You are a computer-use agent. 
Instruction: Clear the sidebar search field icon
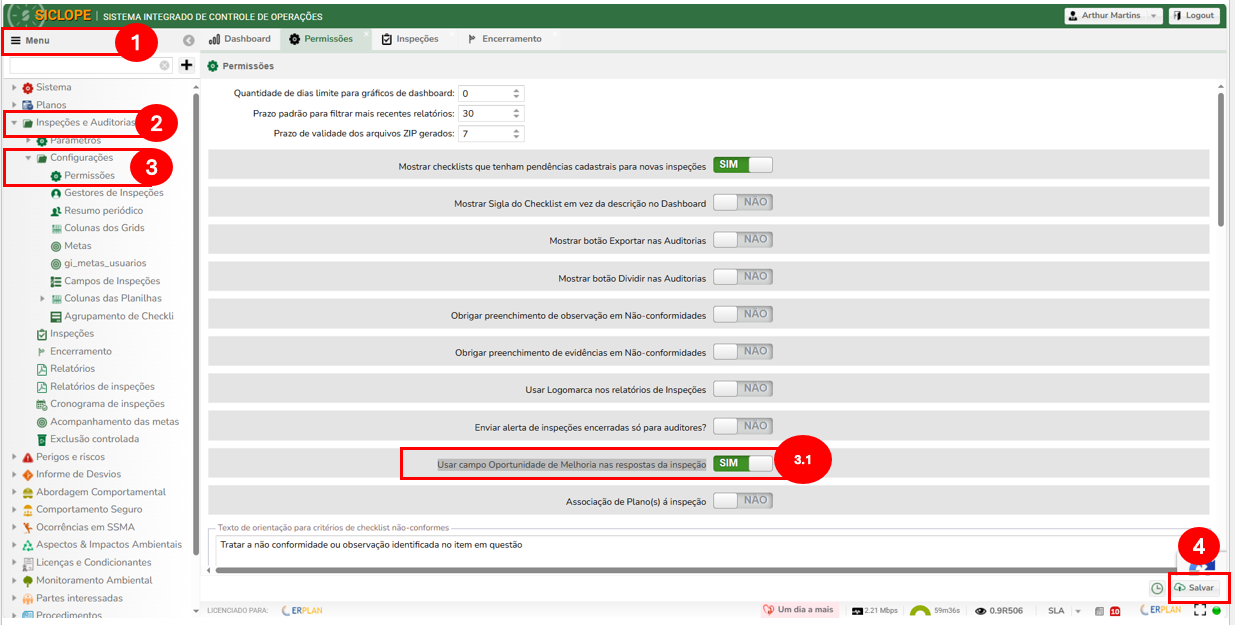pyautogui.click(x=165, y=65)
